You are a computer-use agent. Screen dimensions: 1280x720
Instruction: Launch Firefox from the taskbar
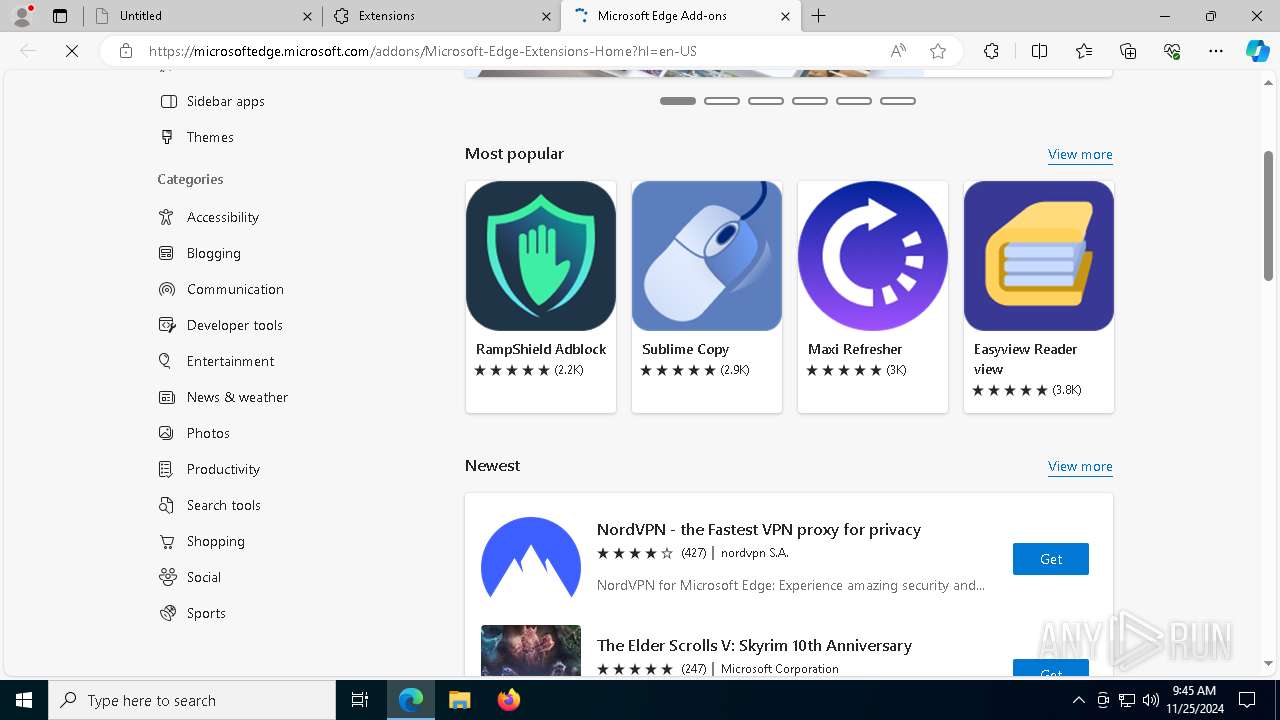pyautogui.click(x=509, y=700)
